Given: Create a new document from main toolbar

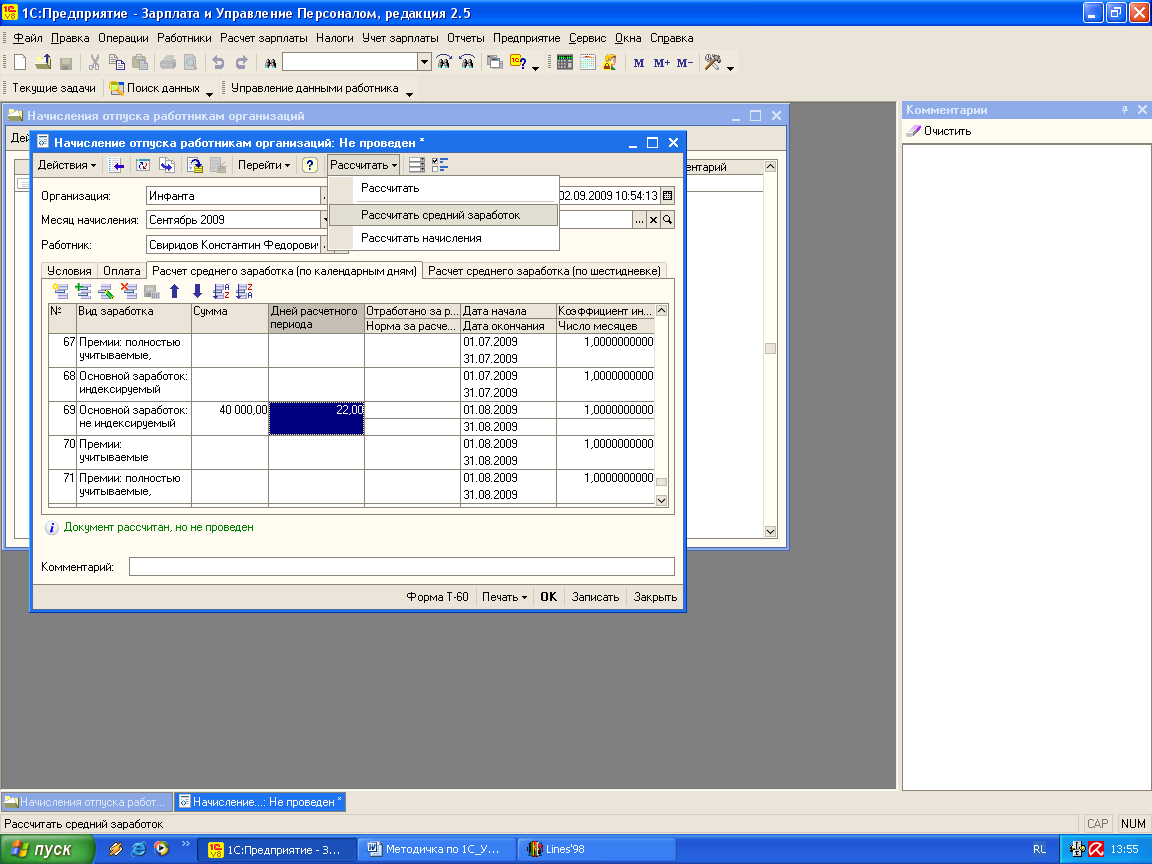Looking at the screenshot, I should pos(21,62).
